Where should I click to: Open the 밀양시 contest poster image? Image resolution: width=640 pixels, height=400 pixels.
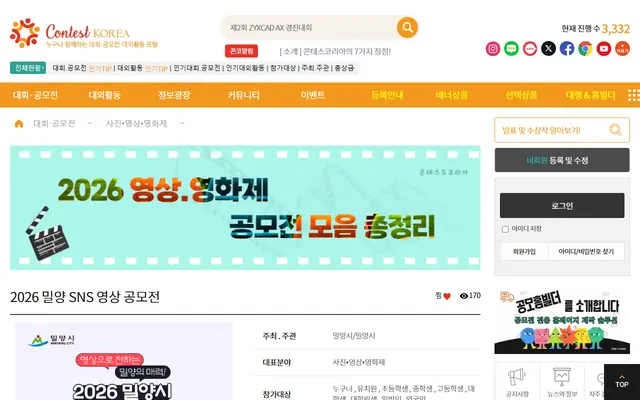tap(124, 361)
